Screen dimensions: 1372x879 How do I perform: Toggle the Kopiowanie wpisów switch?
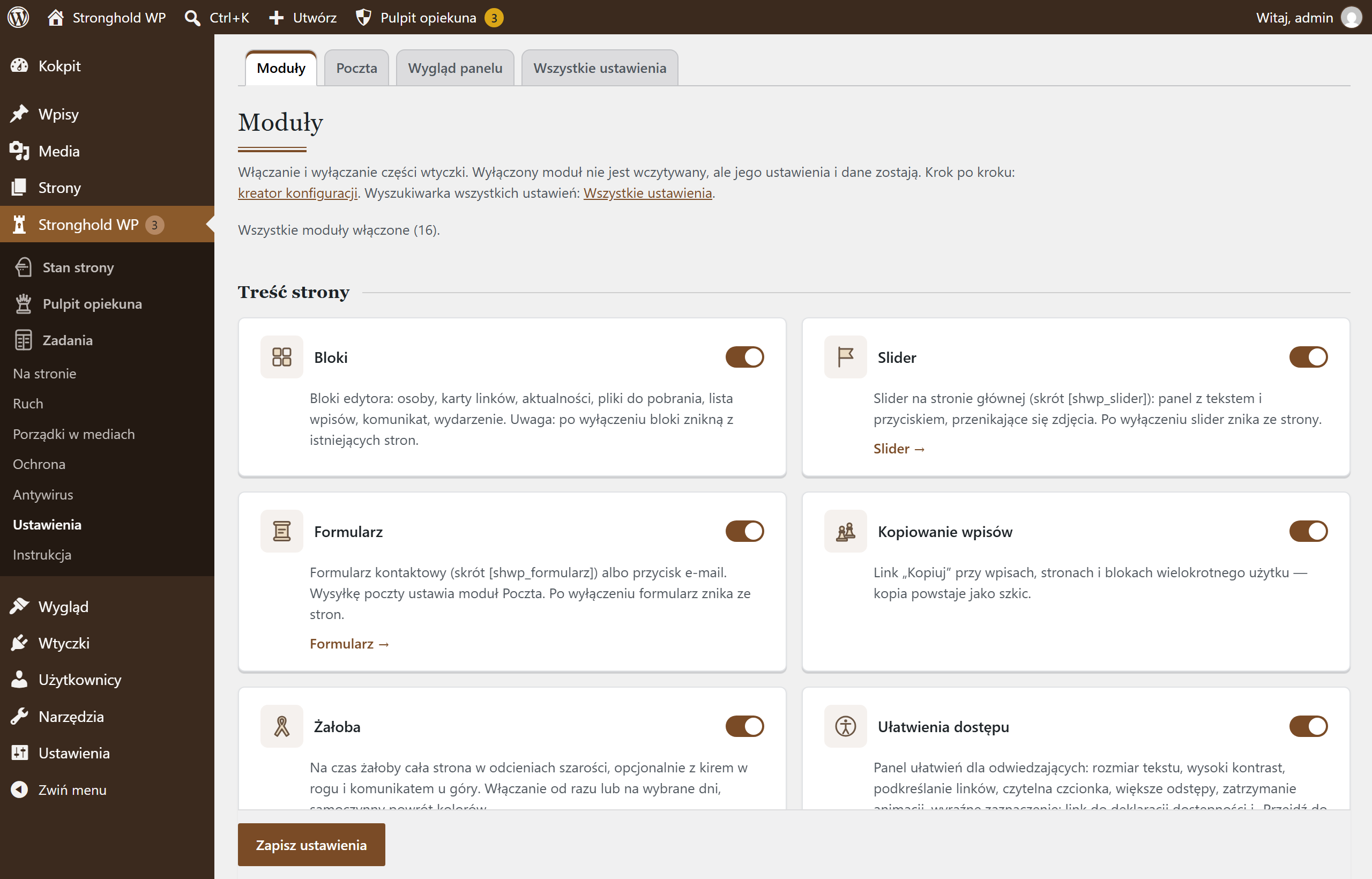[1309, 531]
